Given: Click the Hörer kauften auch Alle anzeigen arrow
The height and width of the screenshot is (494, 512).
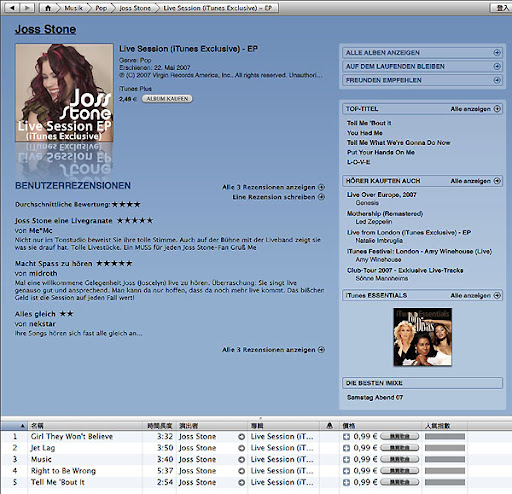Looking at the screenshot, I should (497, 181).
